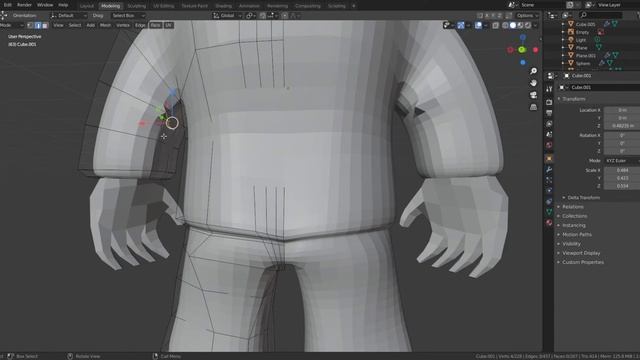Click the pan view hand icon

(x=533, y=83)
